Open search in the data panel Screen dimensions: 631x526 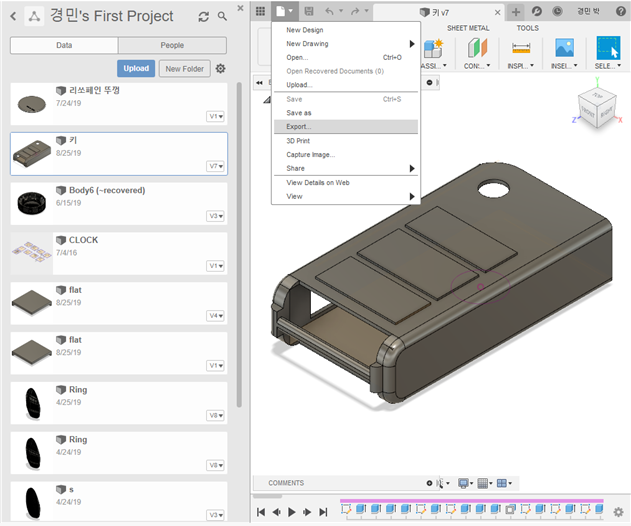coord(222,16)
